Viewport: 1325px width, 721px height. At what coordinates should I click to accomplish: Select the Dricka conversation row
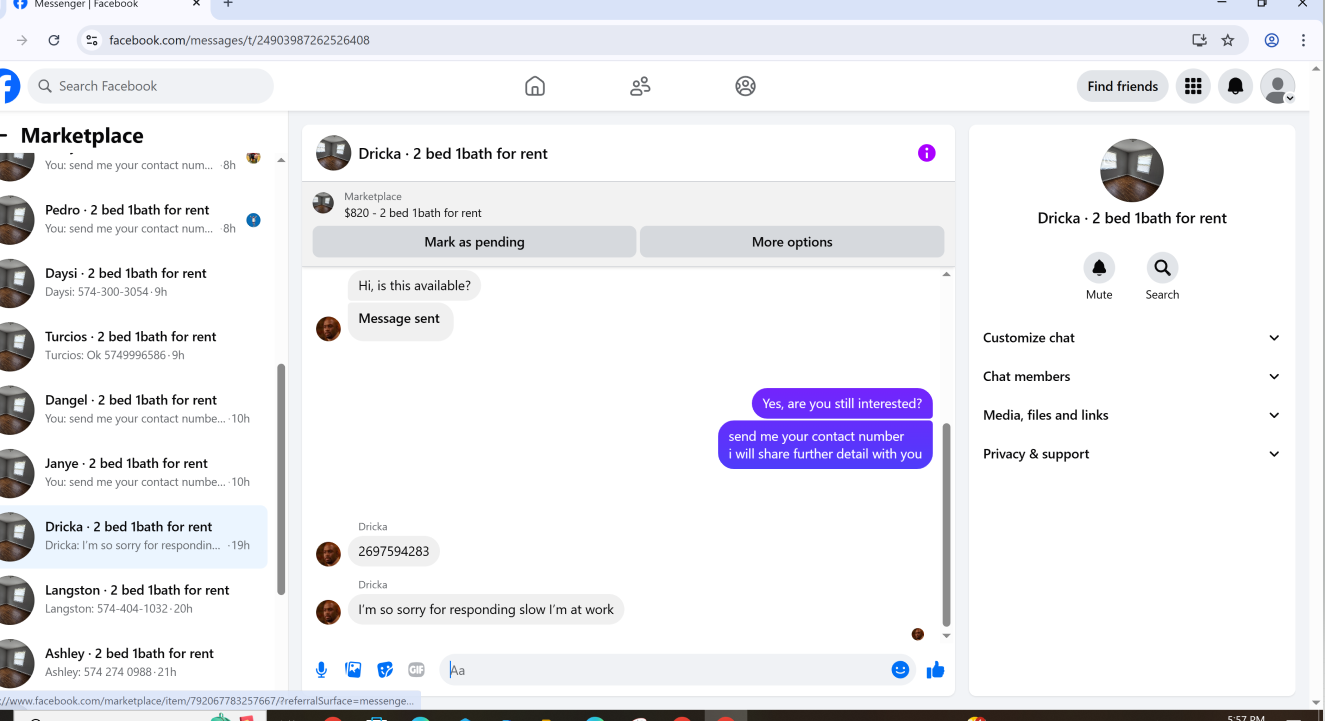point(134,536)
